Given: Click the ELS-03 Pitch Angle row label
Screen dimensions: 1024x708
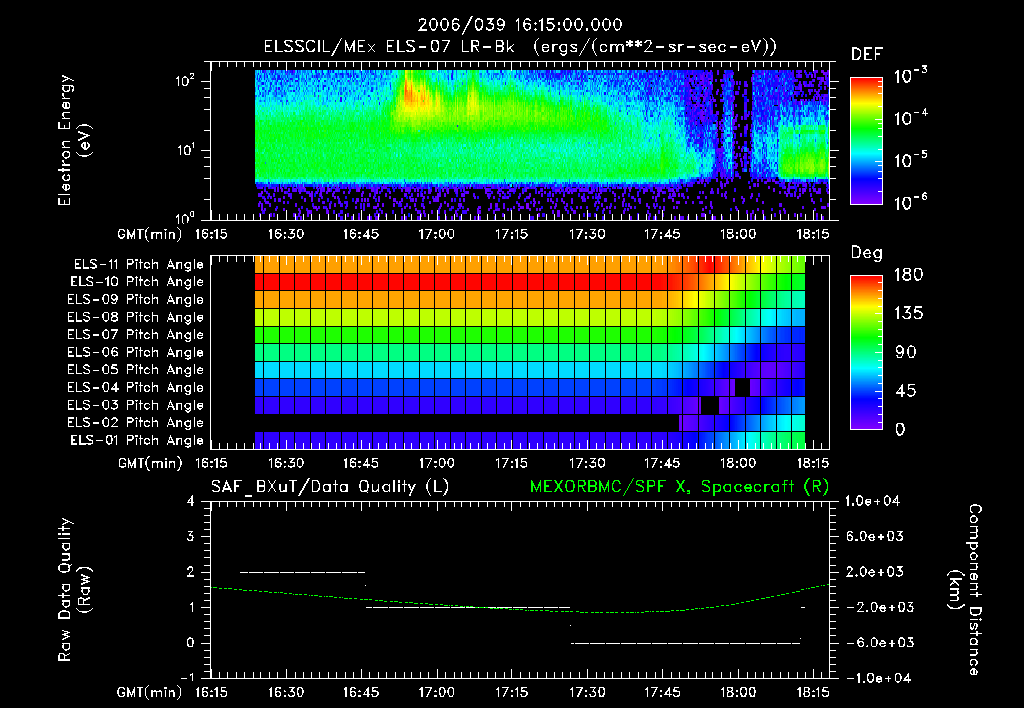Looking at the screenshot, I should click(136, 405).
